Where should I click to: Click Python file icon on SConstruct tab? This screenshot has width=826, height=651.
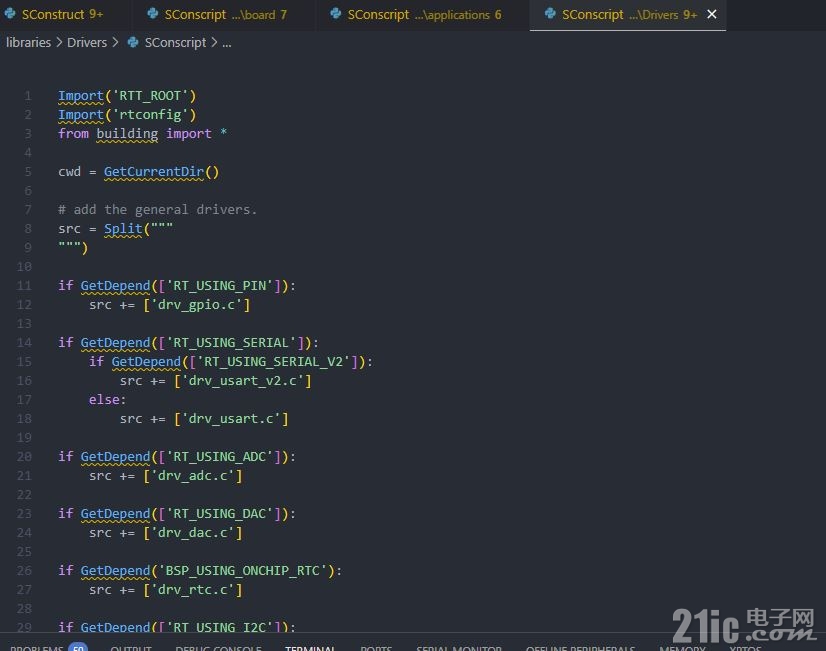(10, 14)
